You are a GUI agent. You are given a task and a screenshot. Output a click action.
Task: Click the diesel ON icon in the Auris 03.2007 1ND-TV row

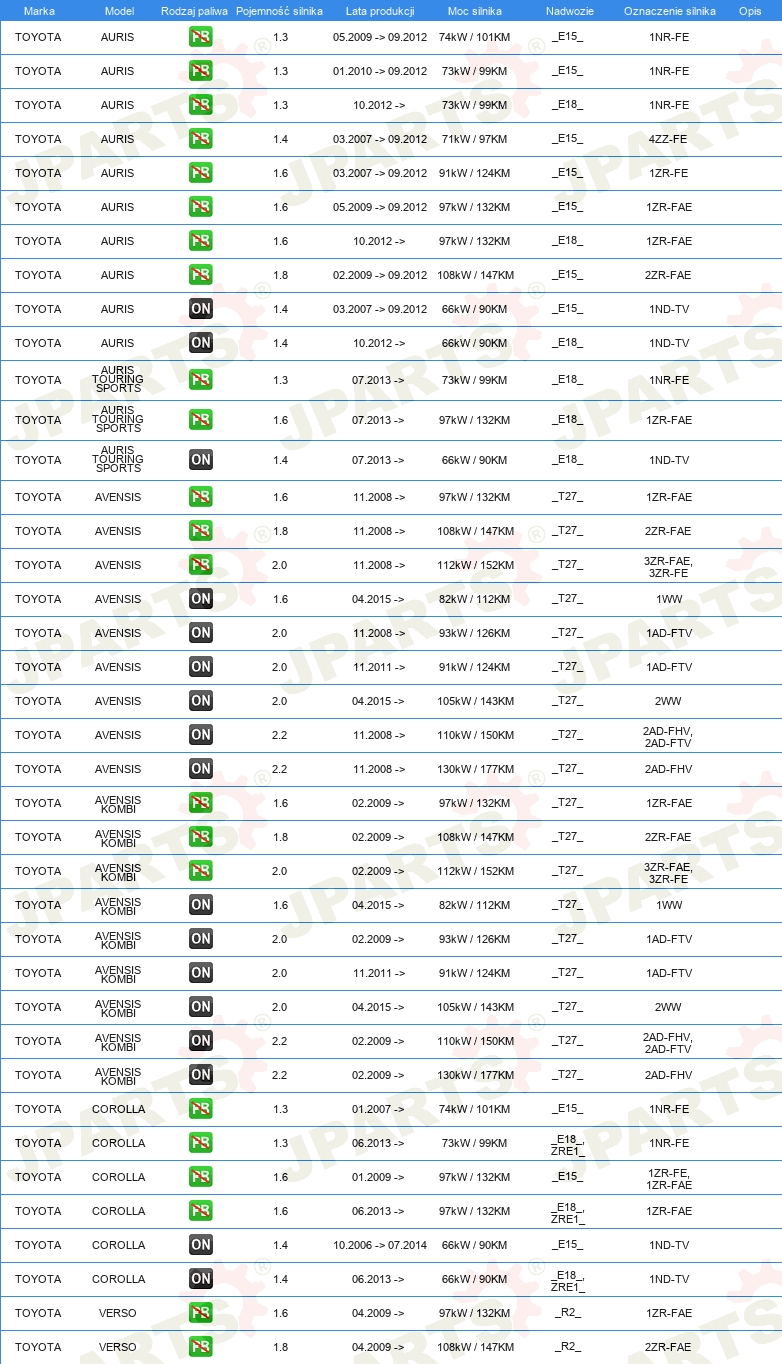201,309
